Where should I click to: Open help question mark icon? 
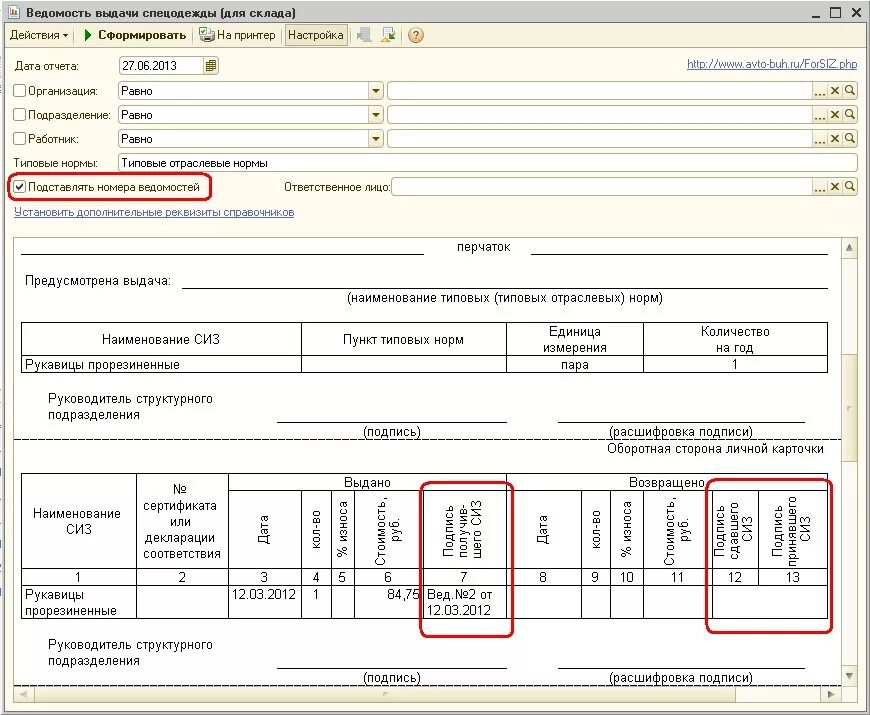click(416, 35)
